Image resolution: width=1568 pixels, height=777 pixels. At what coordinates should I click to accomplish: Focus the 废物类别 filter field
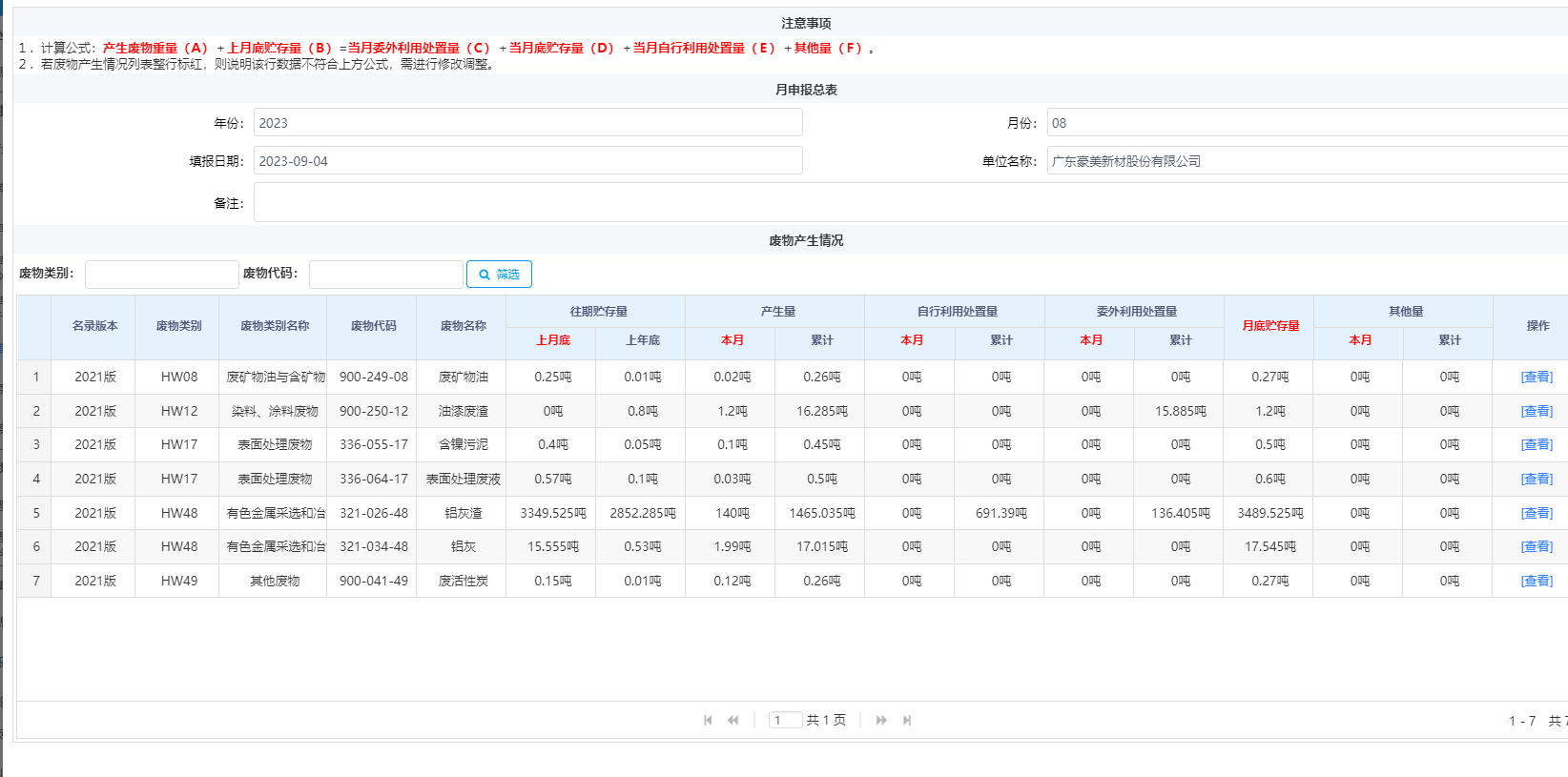point(161,275)
